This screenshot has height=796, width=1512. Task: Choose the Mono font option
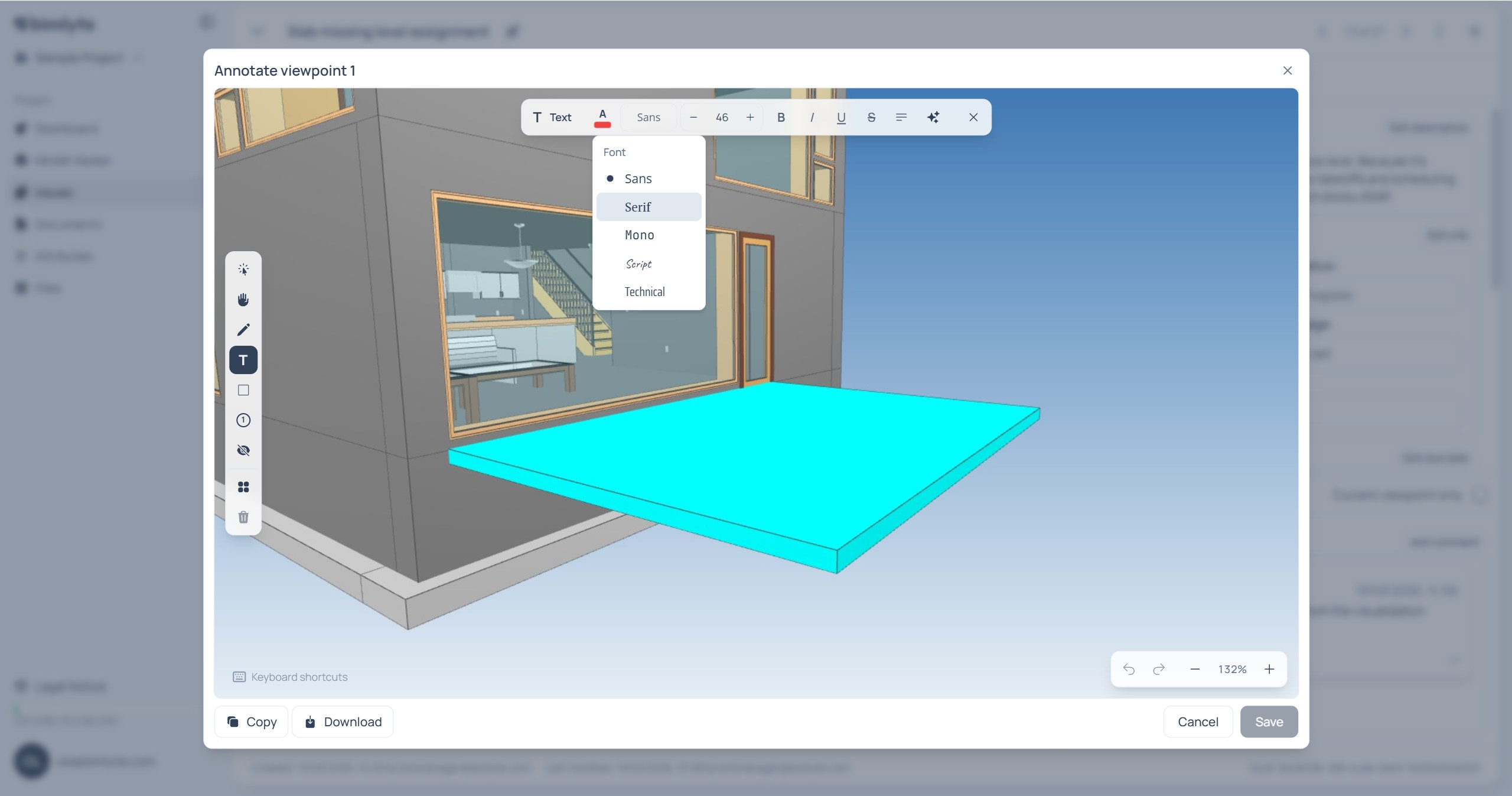point(649,235)
